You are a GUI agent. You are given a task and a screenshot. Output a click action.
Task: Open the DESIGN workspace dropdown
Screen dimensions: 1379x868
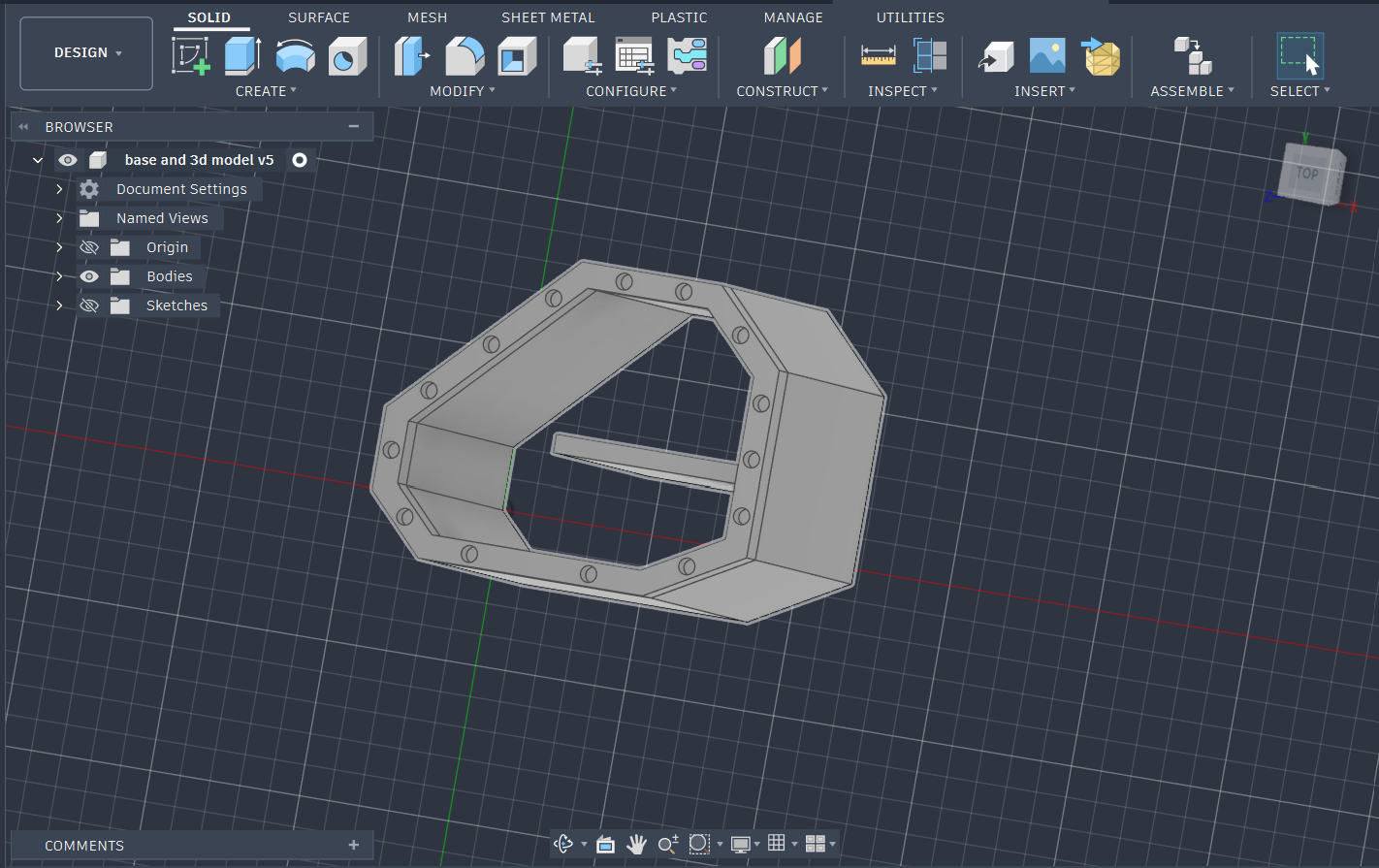(x=86, y=53)
